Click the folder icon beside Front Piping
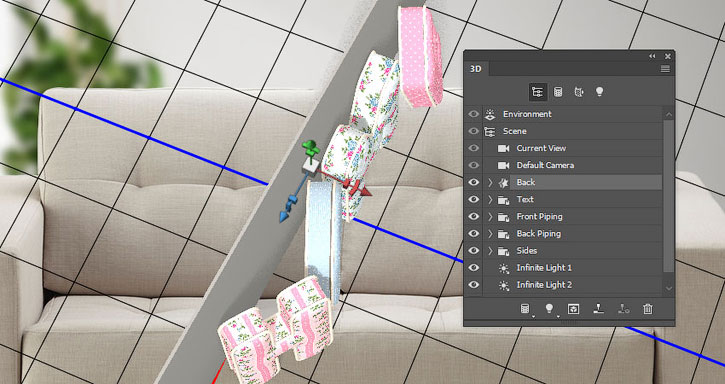The height and width of the screenshot is (384, 725). click(x=503, y=217)
